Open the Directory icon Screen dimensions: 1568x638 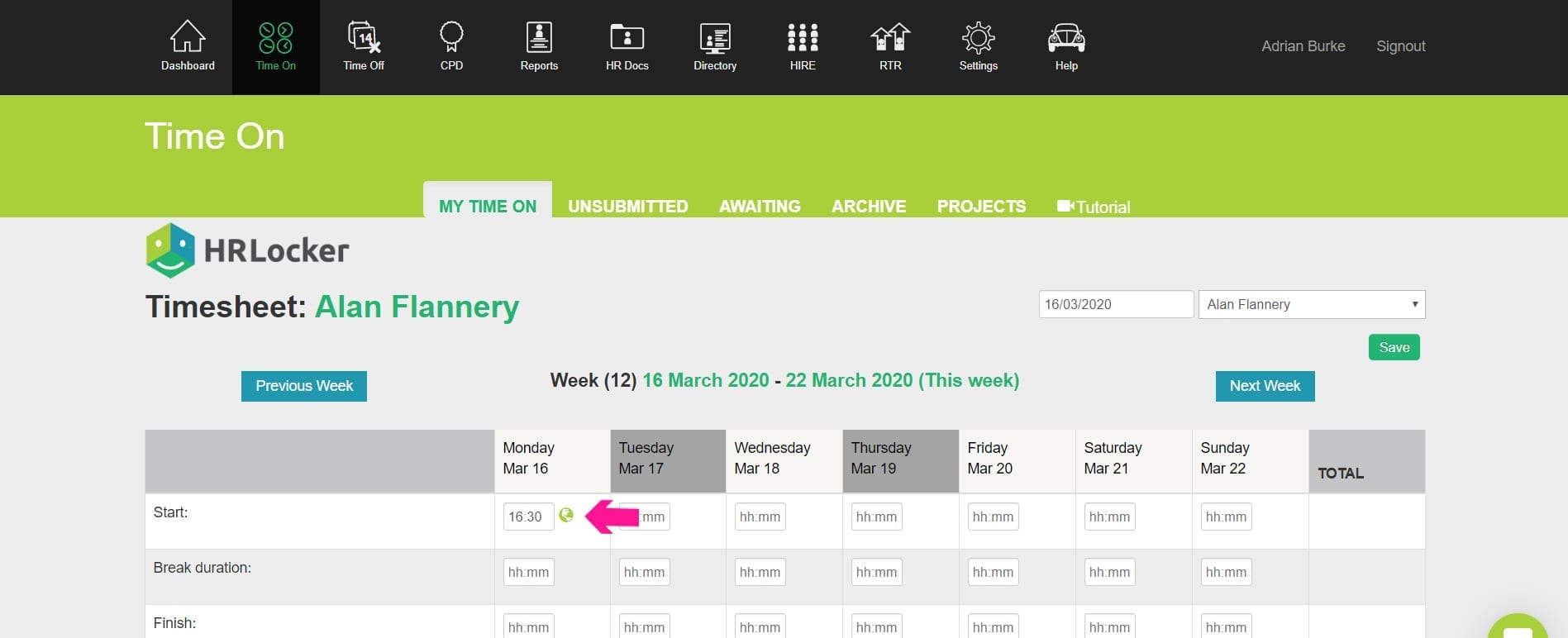coord(715,38)
